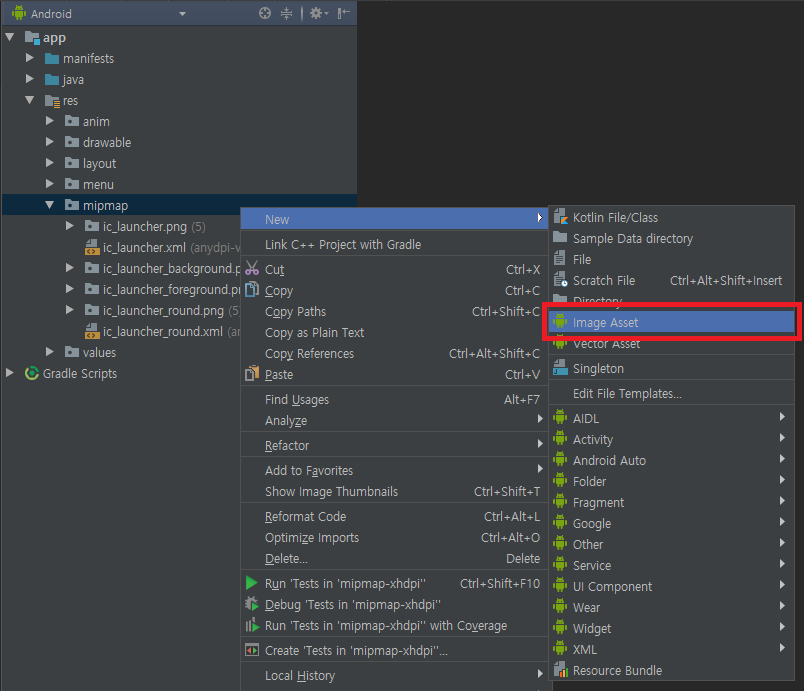This screenshot has width=804, height=691.
Task: Click the Kotlin File/Class icon
Action: [560, 217]
